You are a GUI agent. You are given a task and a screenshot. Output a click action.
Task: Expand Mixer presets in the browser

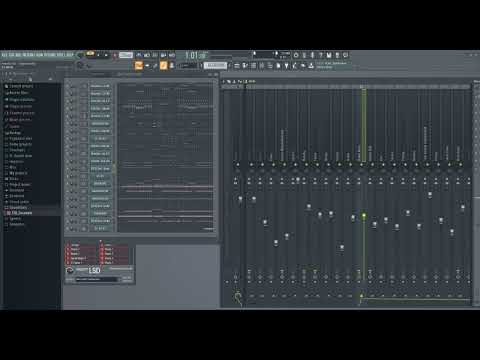point(18,120)
